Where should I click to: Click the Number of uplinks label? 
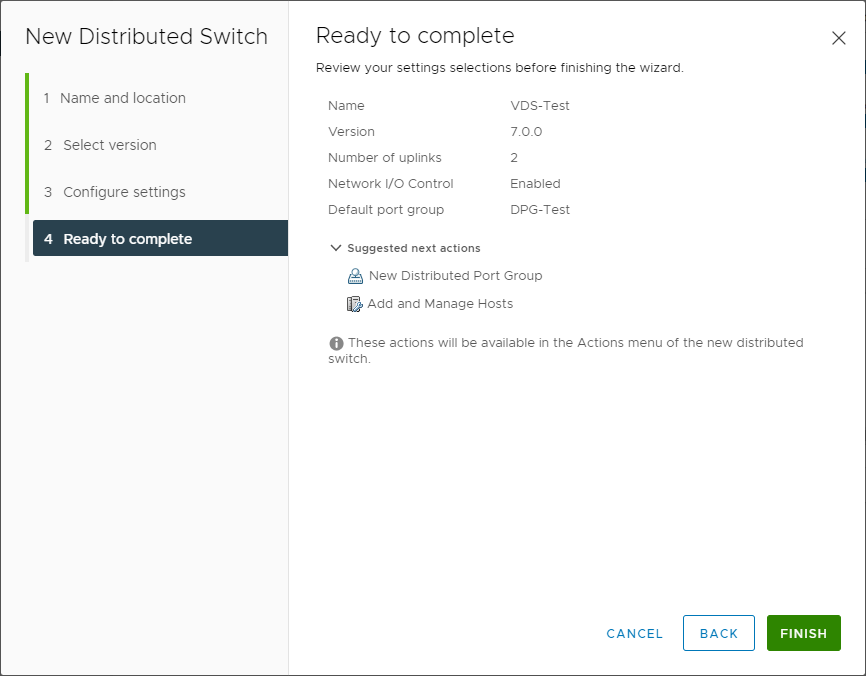[x=385, y=157]
